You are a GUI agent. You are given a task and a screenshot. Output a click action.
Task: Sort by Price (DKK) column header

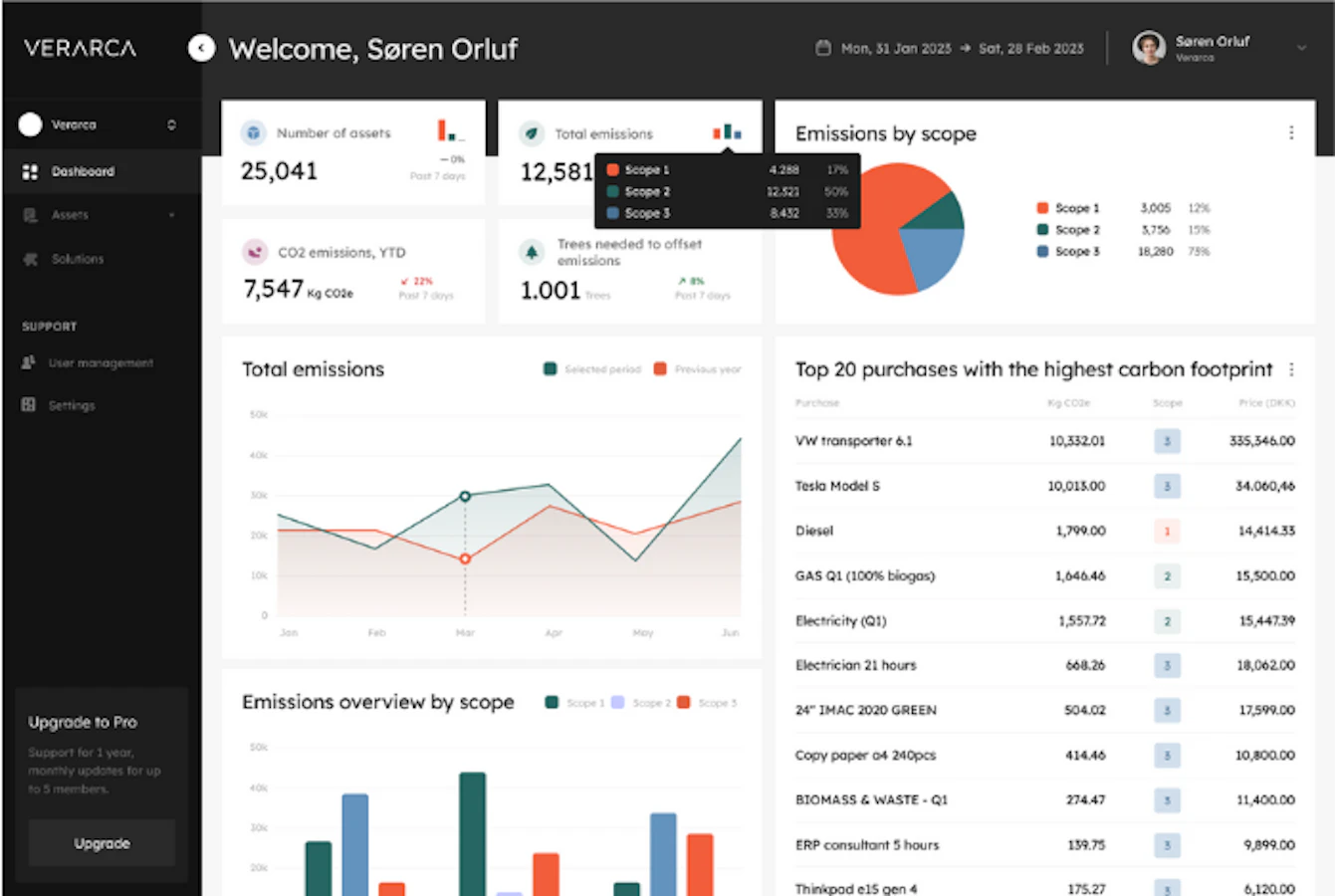[x=1266, y=403]
